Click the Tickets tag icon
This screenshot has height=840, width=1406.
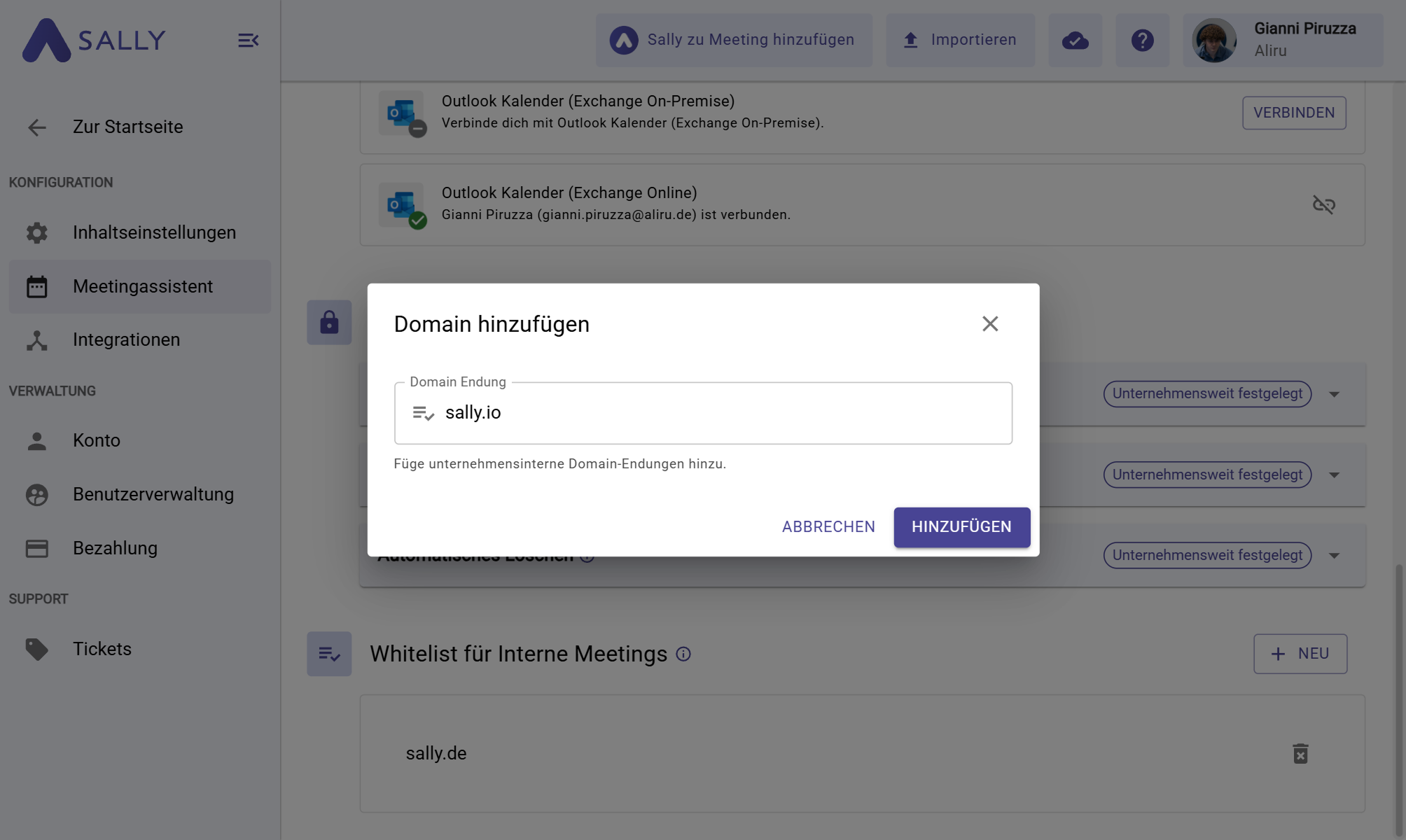(36, 649)
